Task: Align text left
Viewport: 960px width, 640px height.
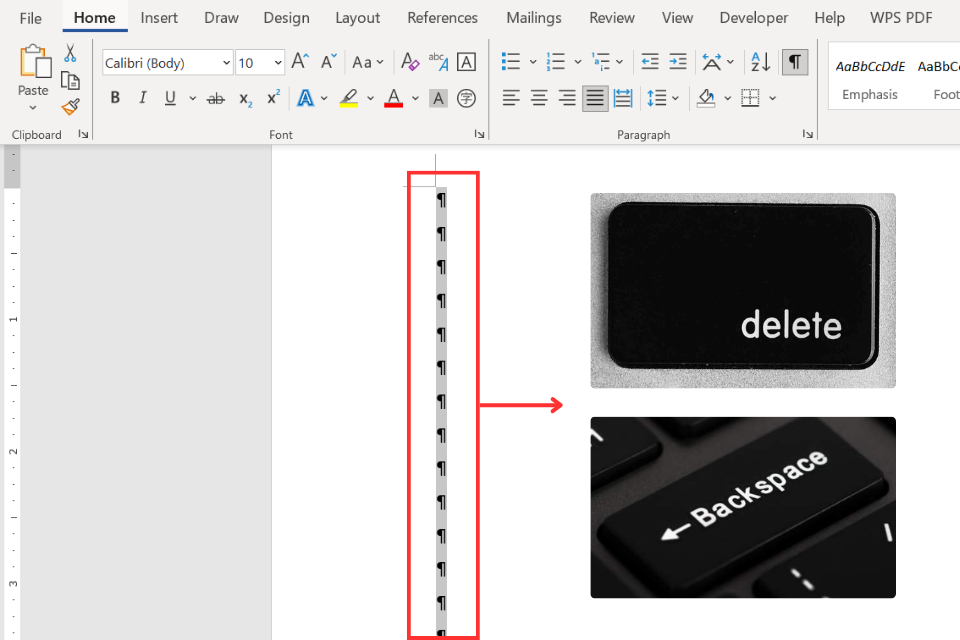Action: (511, 98)
